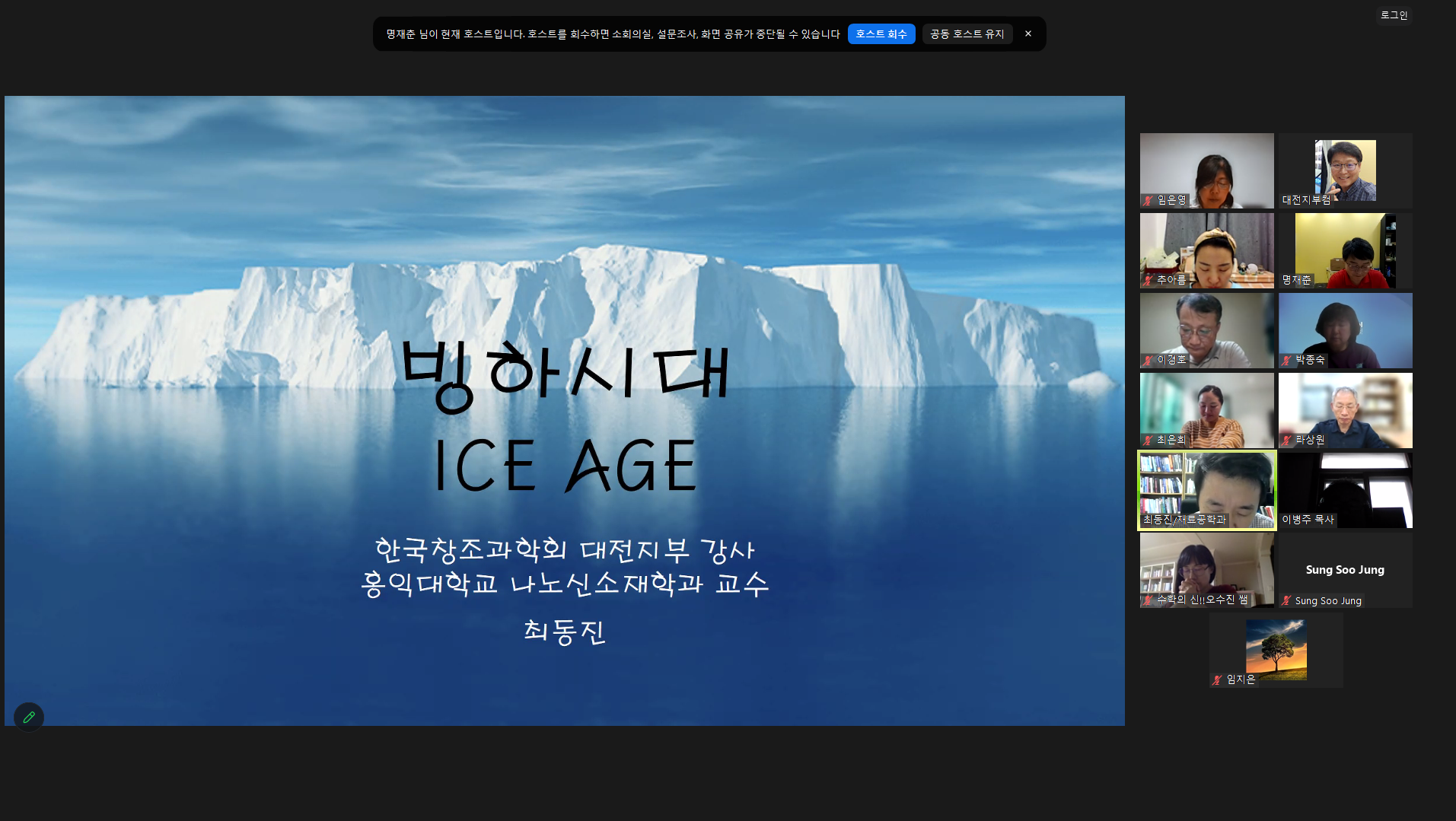The height and width of the screenshot is (821, 1456).
Task: Select the 대전지부컴 video tile
Action: [x=1344, y=170]
